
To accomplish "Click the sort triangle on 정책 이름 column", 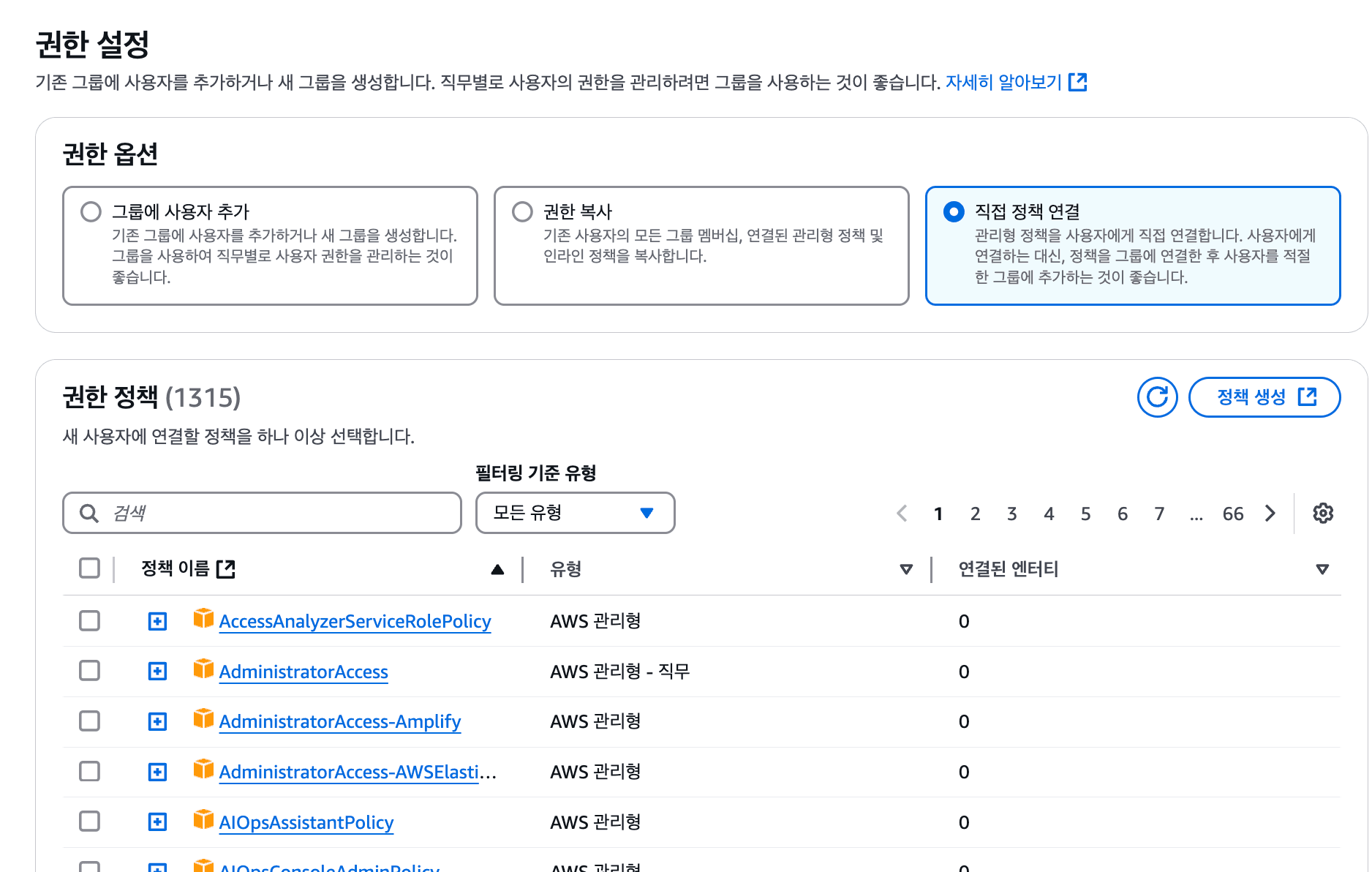I will [x=497, y=568].
